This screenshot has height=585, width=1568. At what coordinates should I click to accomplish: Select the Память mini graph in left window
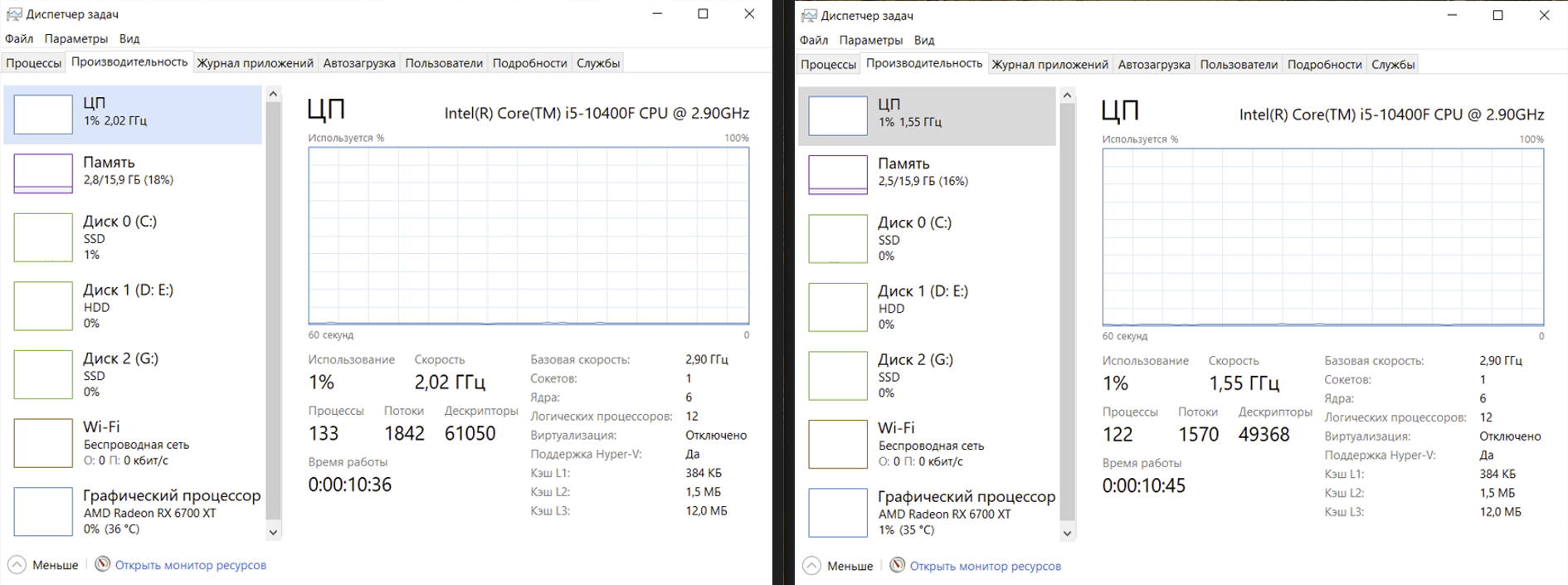pyautogui.click(x=43, y=173)
